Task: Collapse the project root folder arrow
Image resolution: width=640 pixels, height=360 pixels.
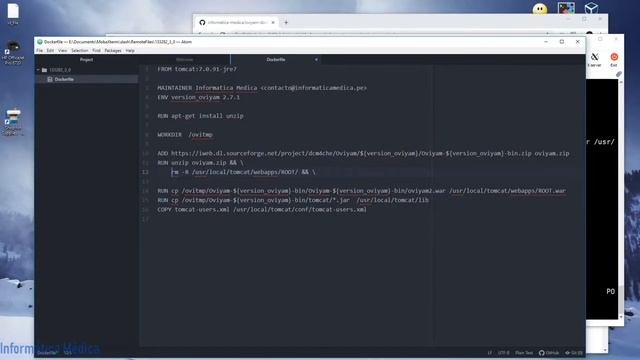Action: (38, 70)
